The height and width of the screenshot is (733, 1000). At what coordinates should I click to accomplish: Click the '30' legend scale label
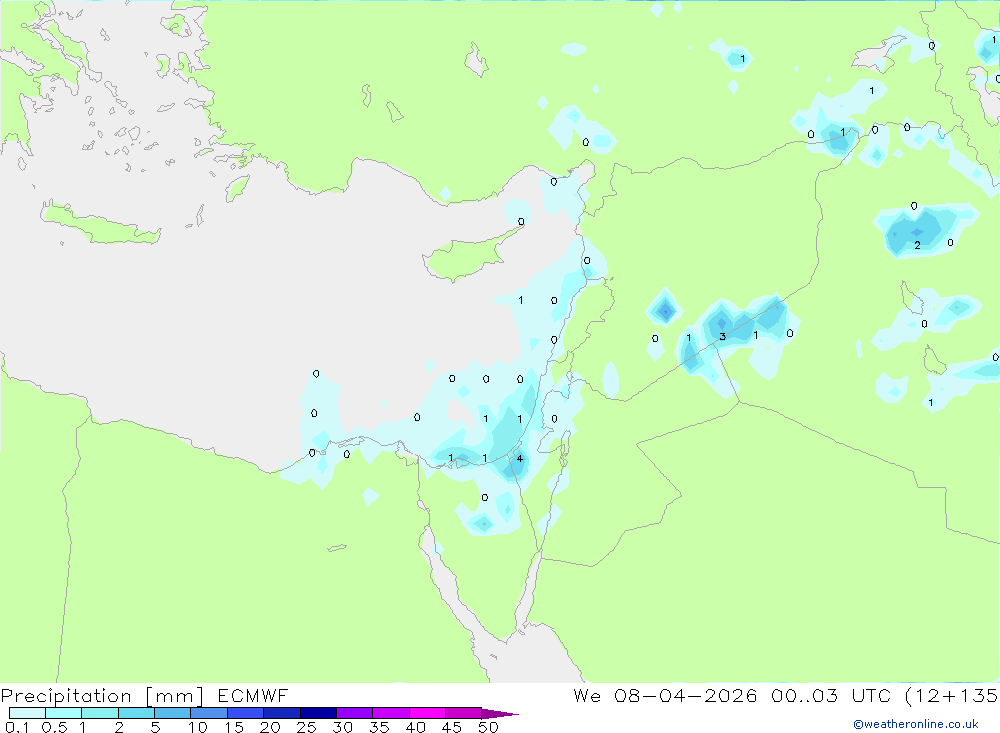(x=342, y=727)
